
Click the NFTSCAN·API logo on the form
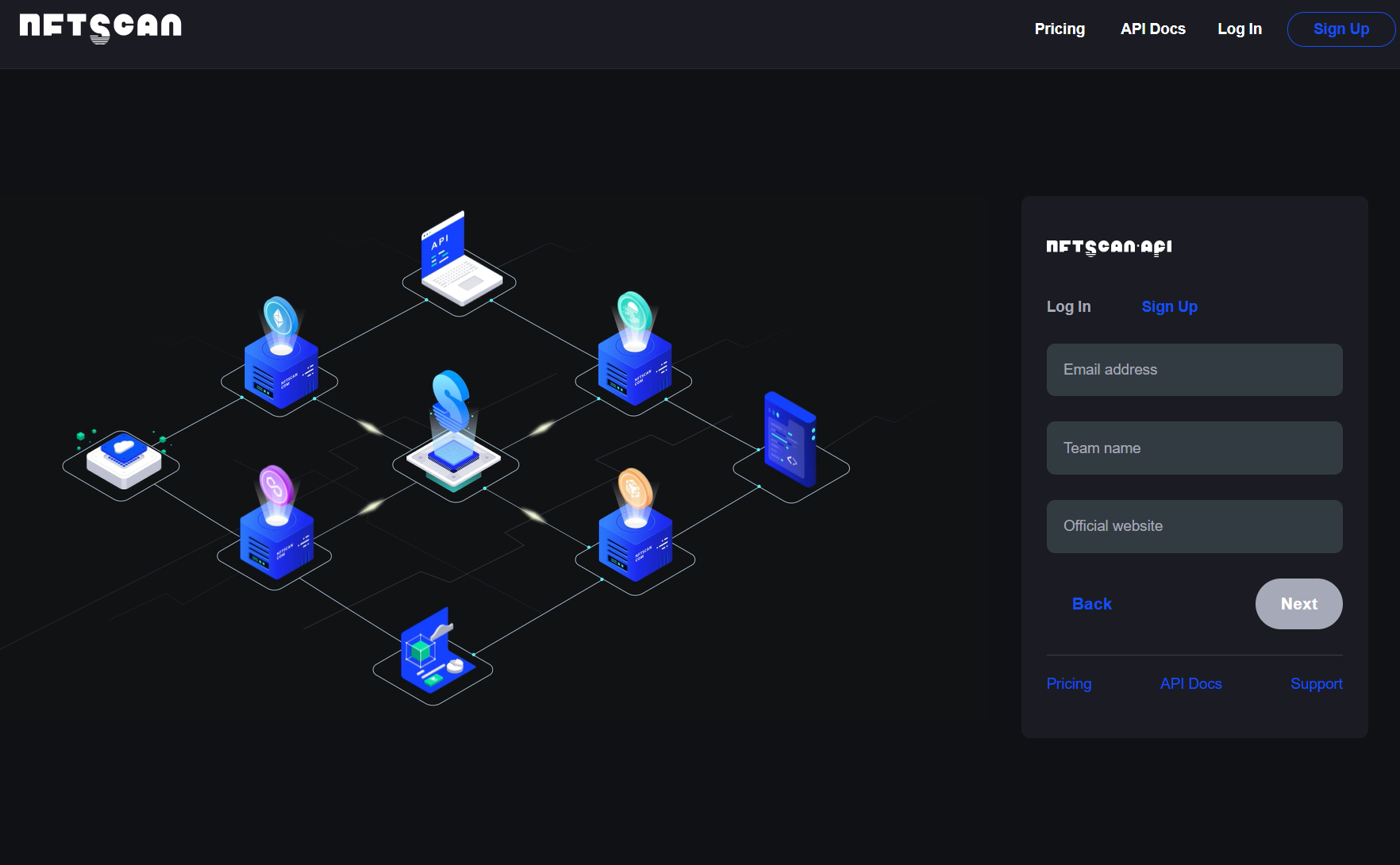point(1109,247)
